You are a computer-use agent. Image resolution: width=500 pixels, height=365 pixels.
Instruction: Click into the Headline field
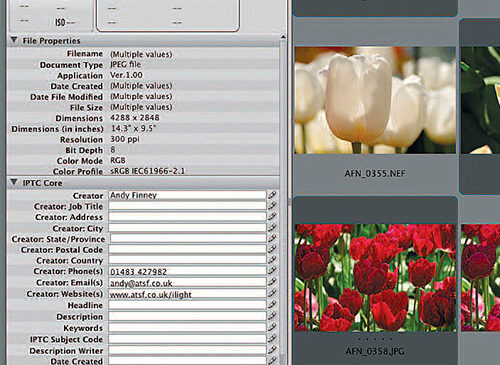(x=187, y=305)
